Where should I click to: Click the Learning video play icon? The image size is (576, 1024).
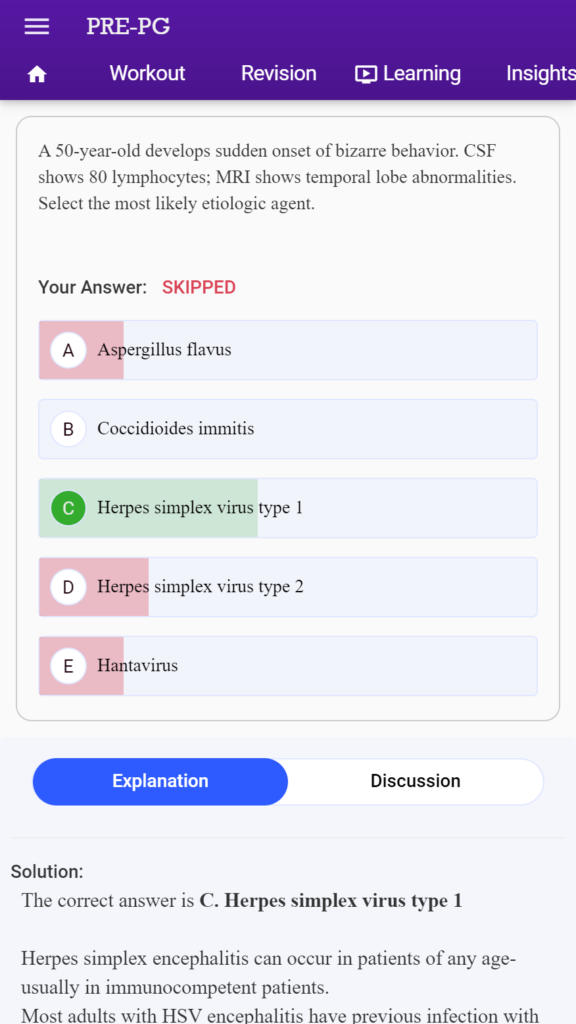pyautogui.click(x=366, y=74)
